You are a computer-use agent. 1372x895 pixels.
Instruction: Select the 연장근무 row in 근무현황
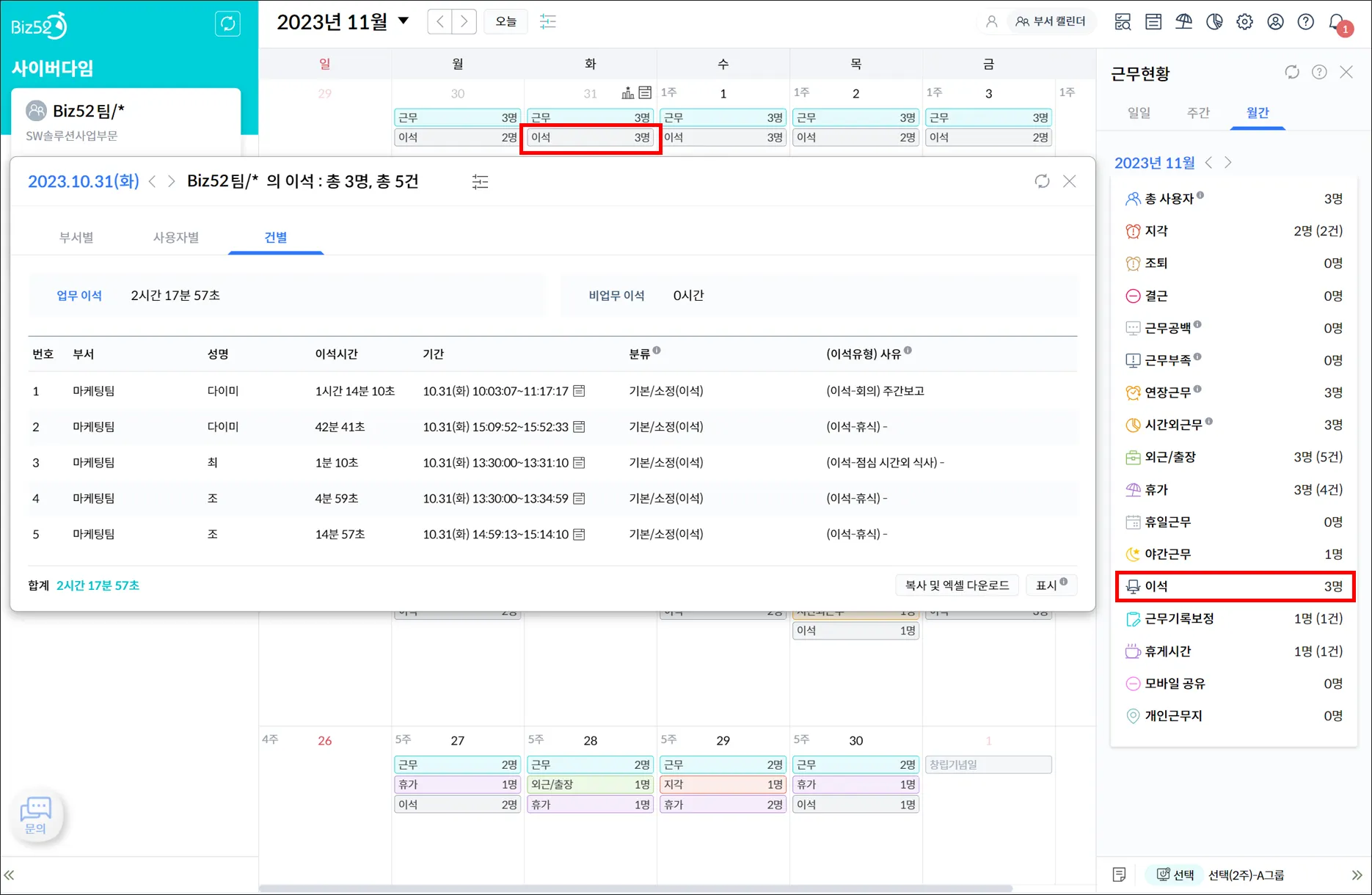(x=1234, y=392)
